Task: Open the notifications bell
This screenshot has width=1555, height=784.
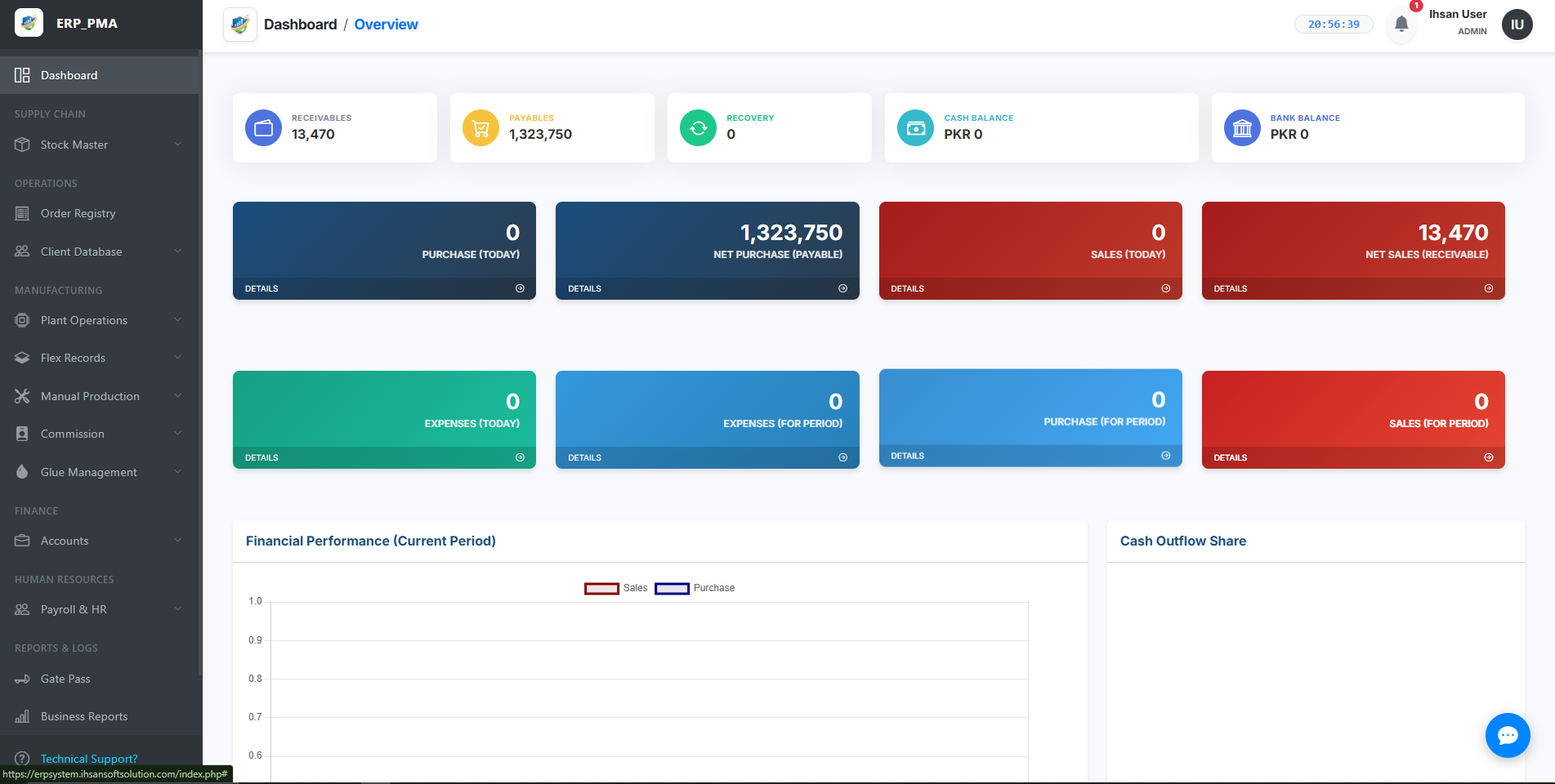Action: [x=1401, y=24]
